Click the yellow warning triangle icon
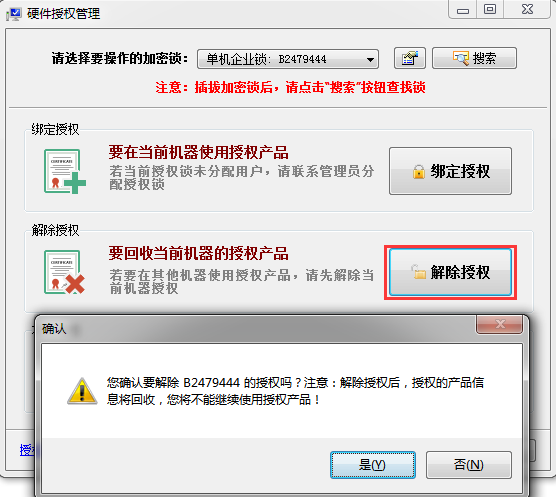This screenshot has width=556, height=497. (82, 391)
